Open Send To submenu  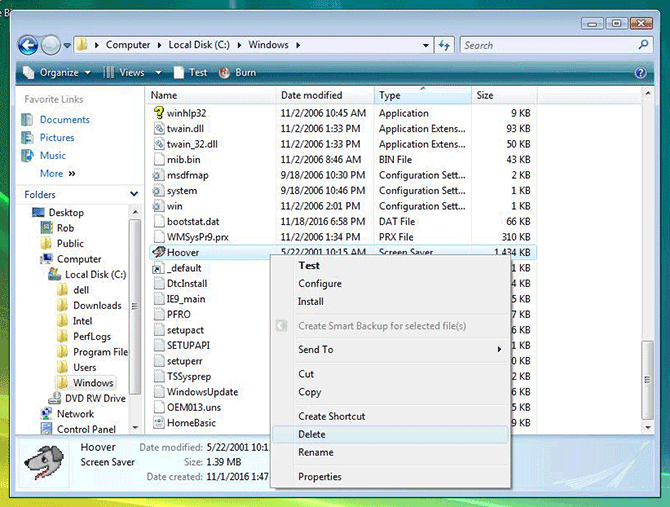click(x=391, y=349)
